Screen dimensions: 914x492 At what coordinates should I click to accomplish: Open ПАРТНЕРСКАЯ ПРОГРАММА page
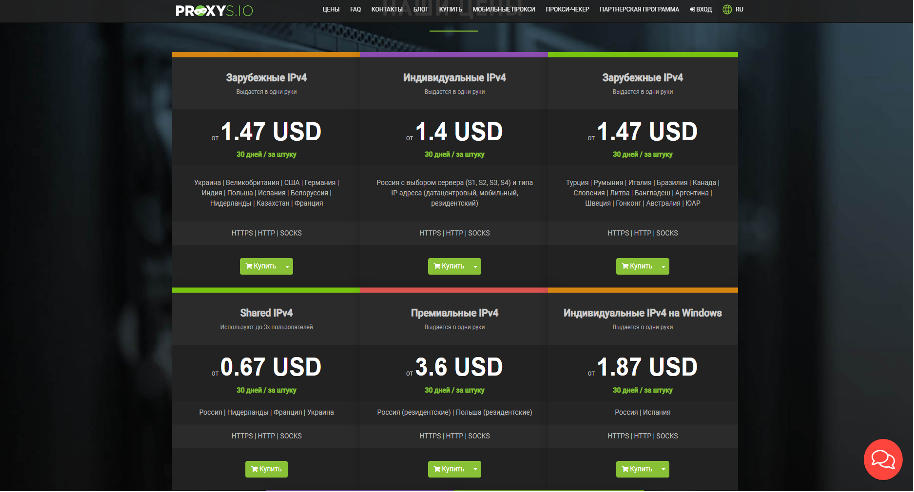click(x=639, y=9)
